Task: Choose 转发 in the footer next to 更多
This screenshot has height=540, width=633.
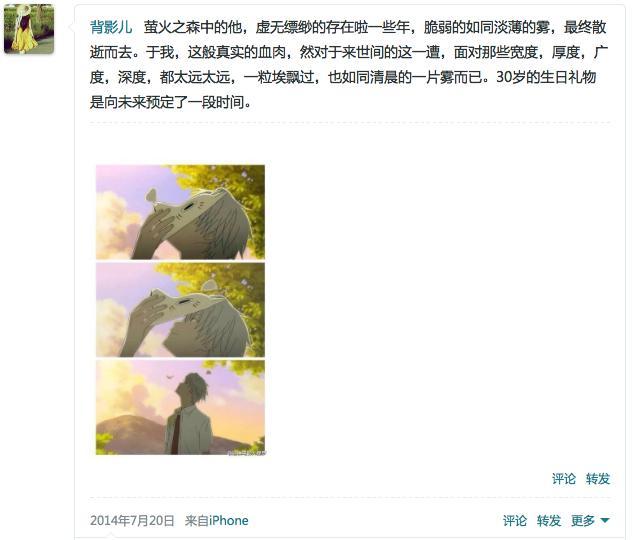Action: (x=549, y=520)
